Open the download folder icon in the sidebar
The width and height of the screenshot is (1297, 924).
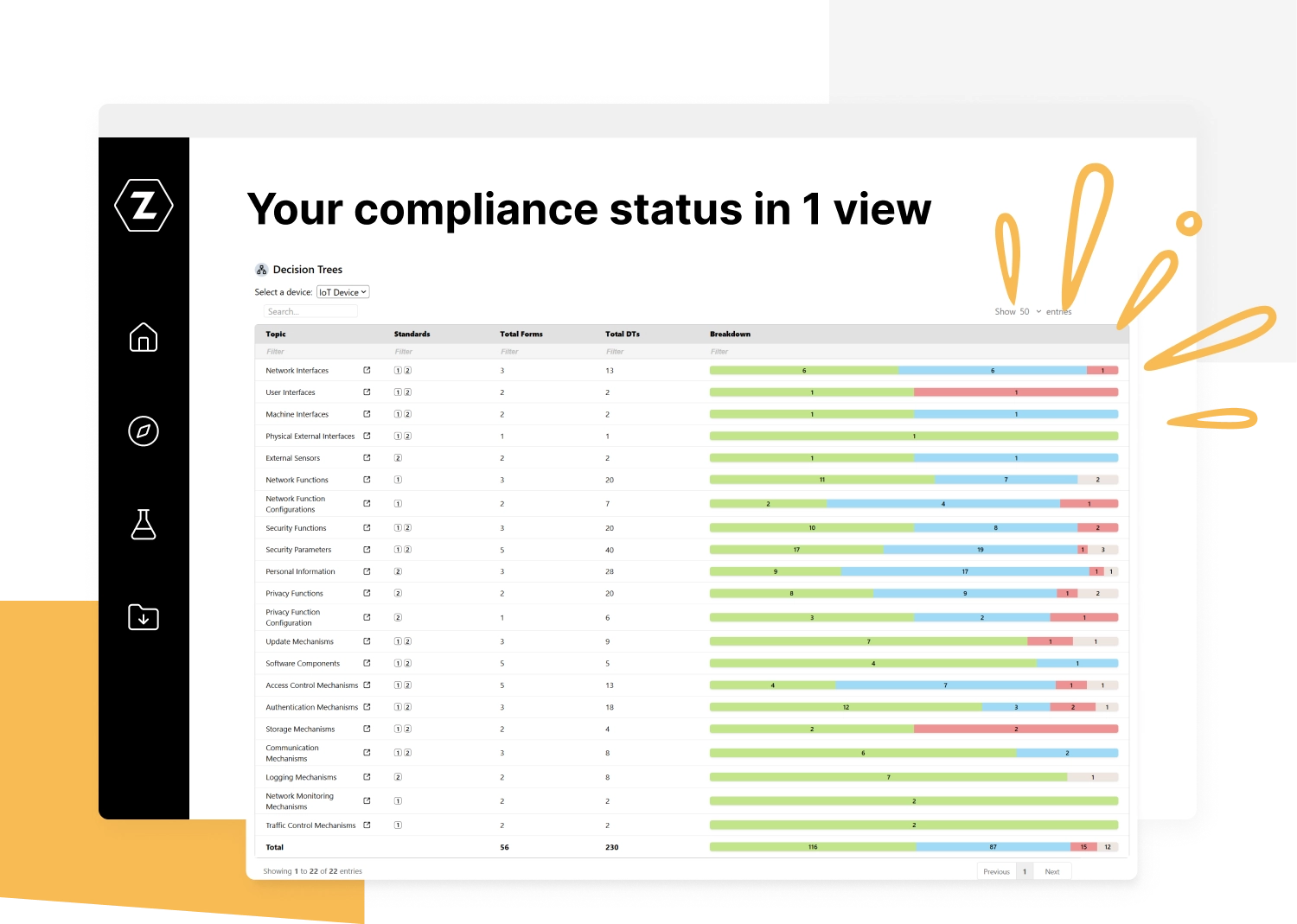(x=144, y=617)
